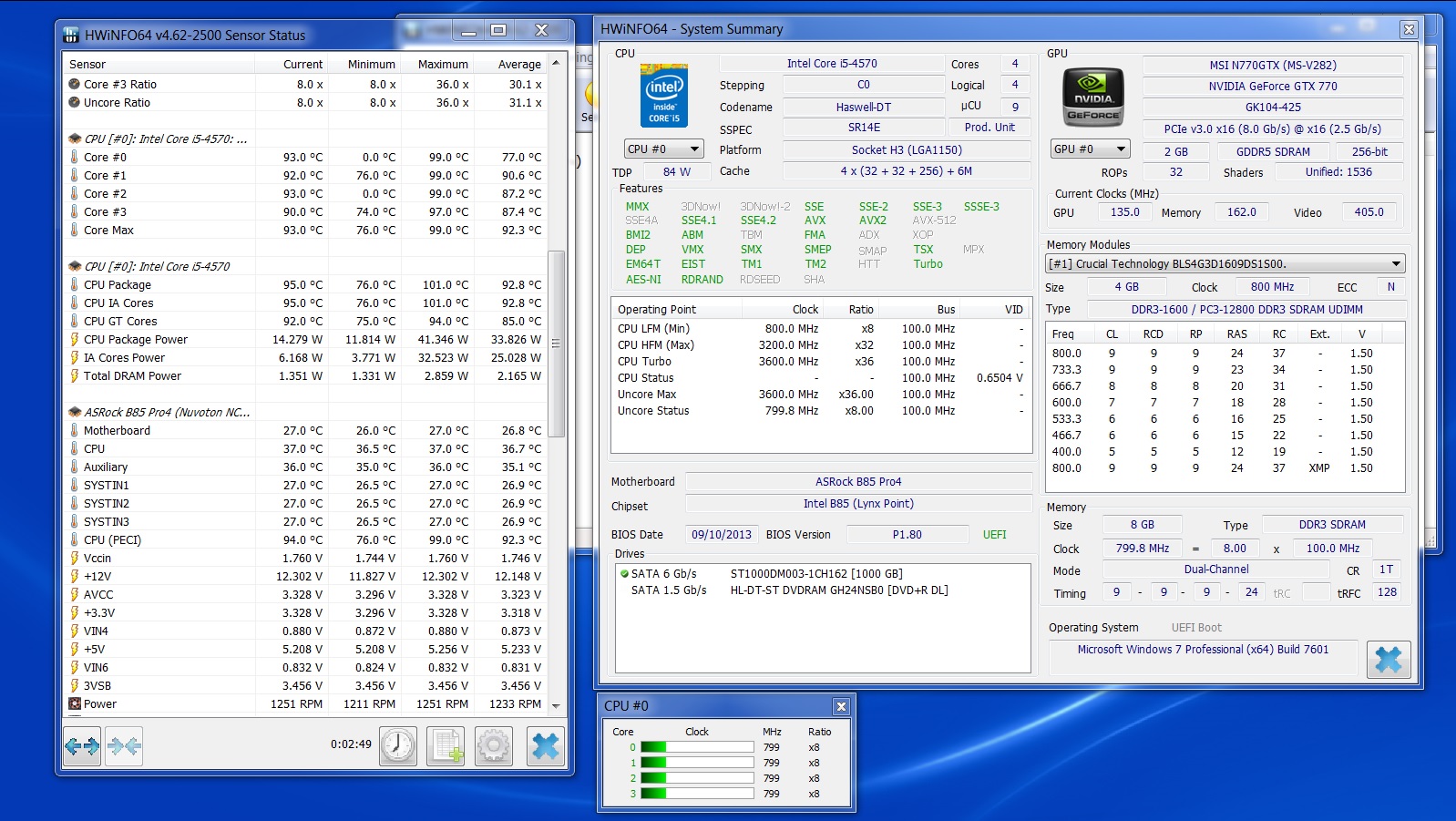Click the Maximum column header
Screen dimensions: 1456x821
pyautogui.click(x=437, y=64)
